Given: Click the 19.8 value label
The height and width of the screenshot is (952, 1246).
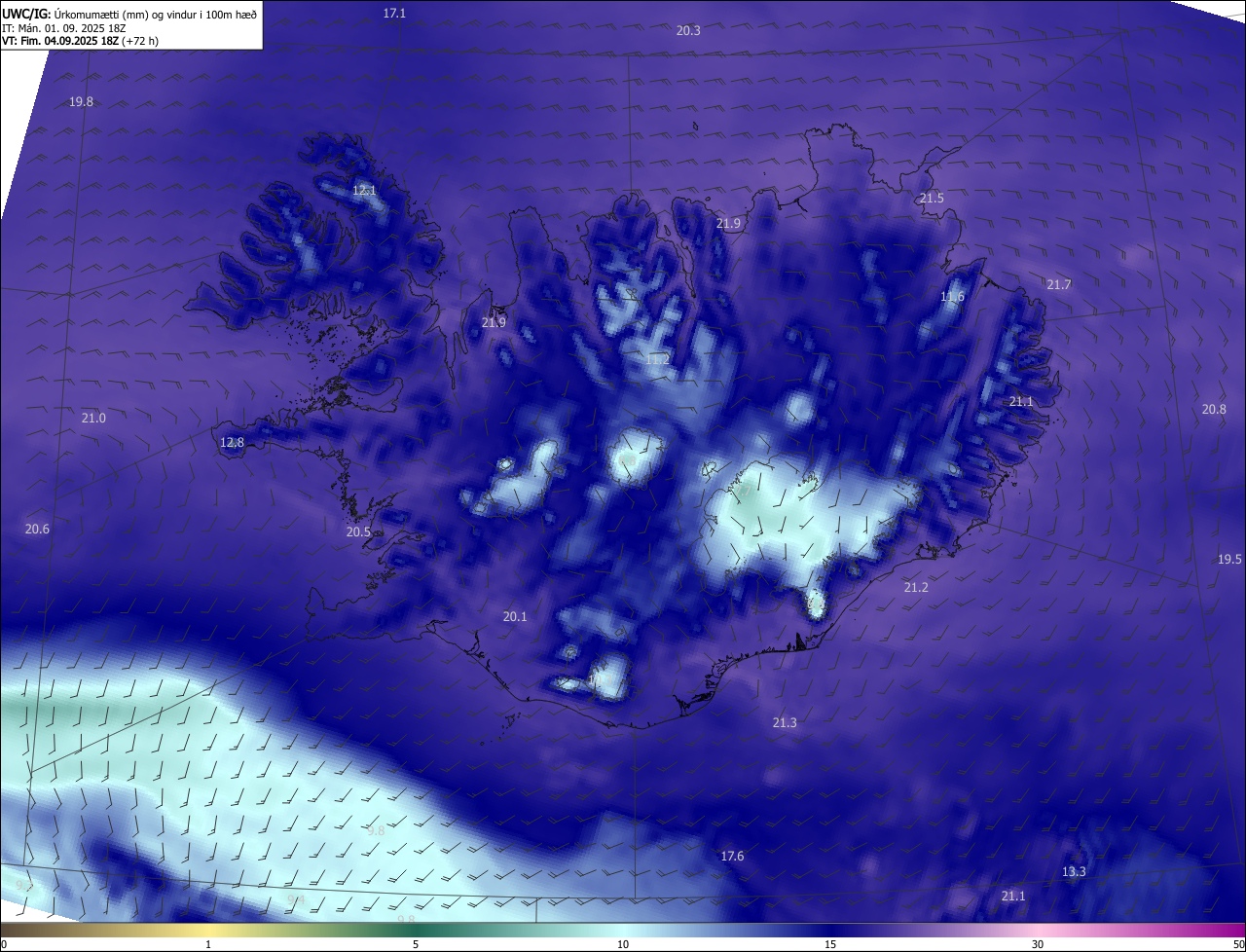Looking at the screenshot, I should pos(81,102).
